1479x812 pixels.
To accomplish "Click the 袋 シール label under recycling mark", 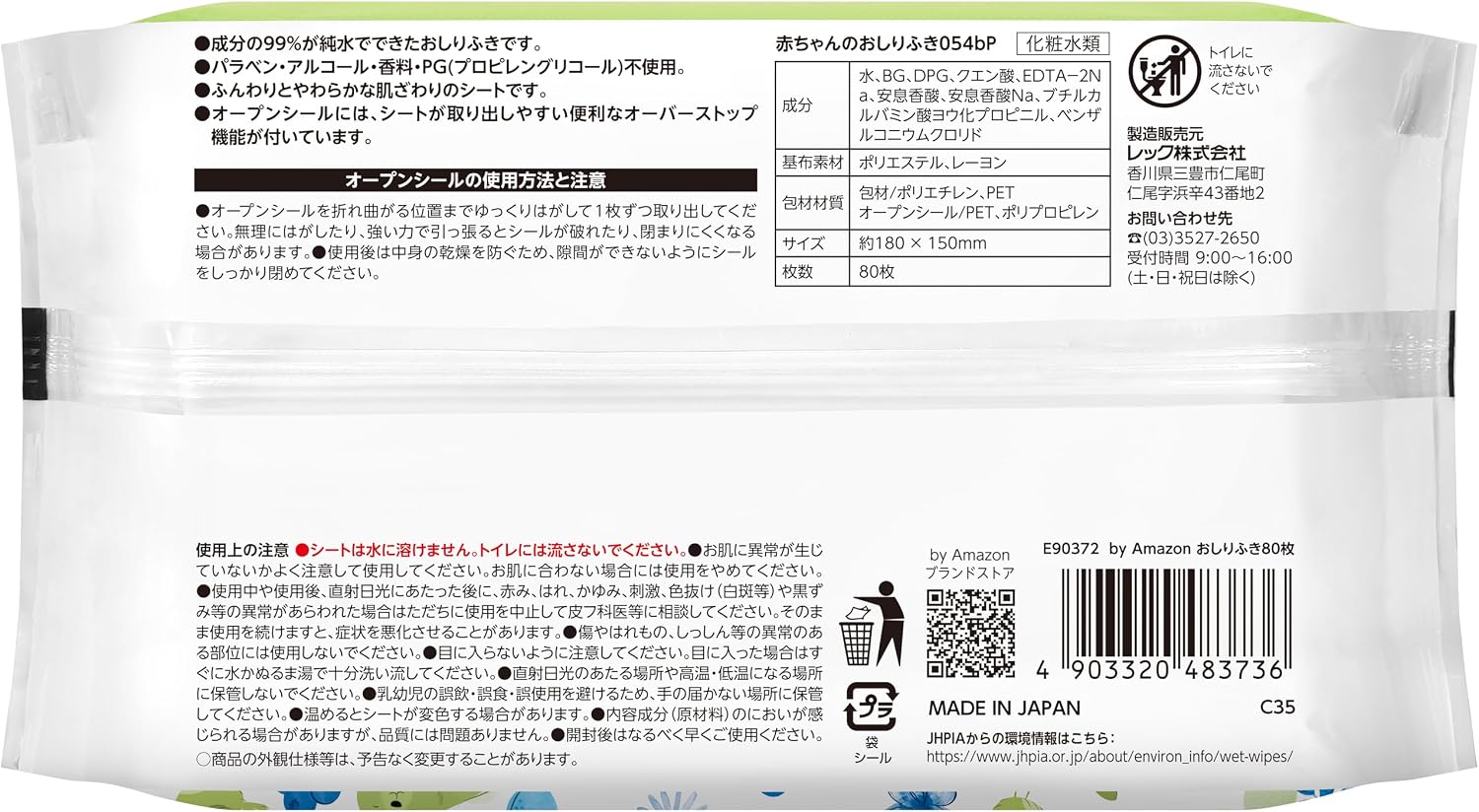I will coord(872,750).
